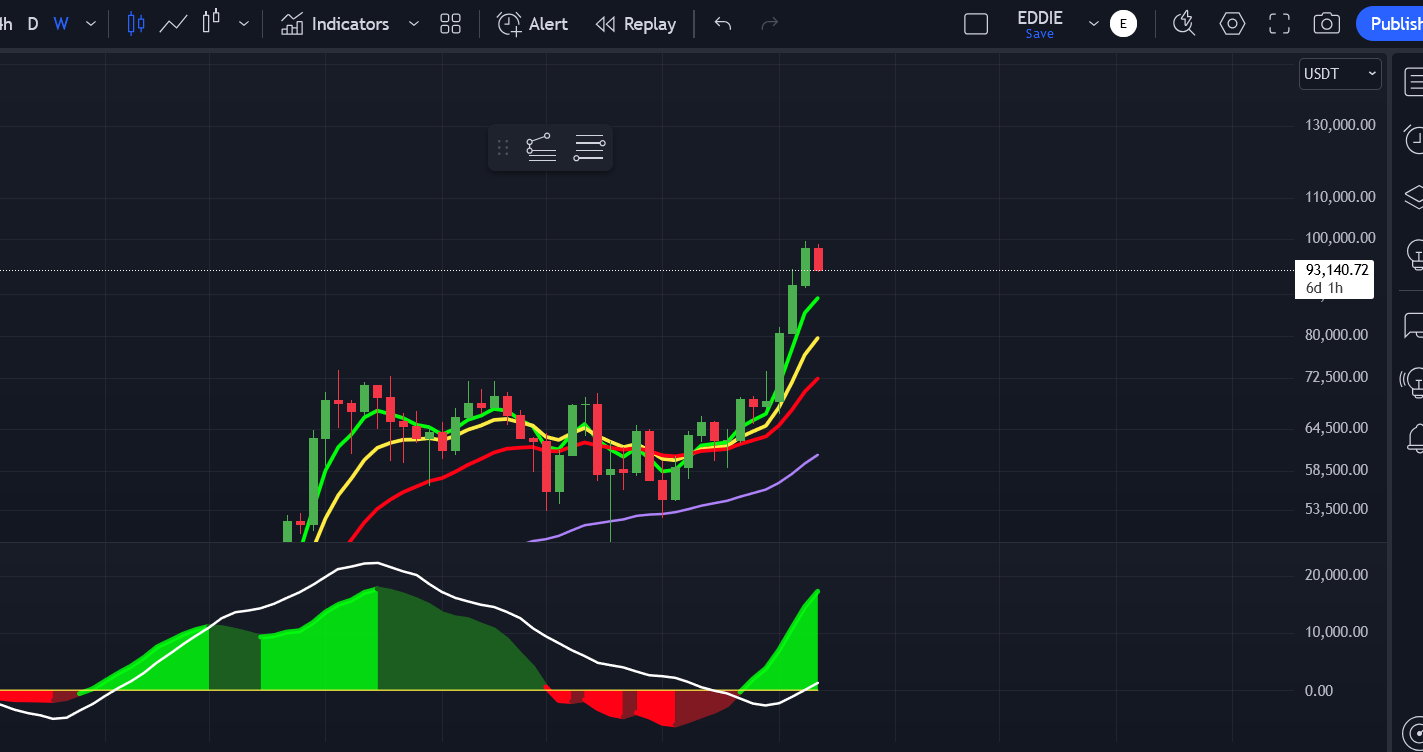Screen dimensions: 1423x752
Task: Click the latest red candle on the chart
Action: coord(818,259)
